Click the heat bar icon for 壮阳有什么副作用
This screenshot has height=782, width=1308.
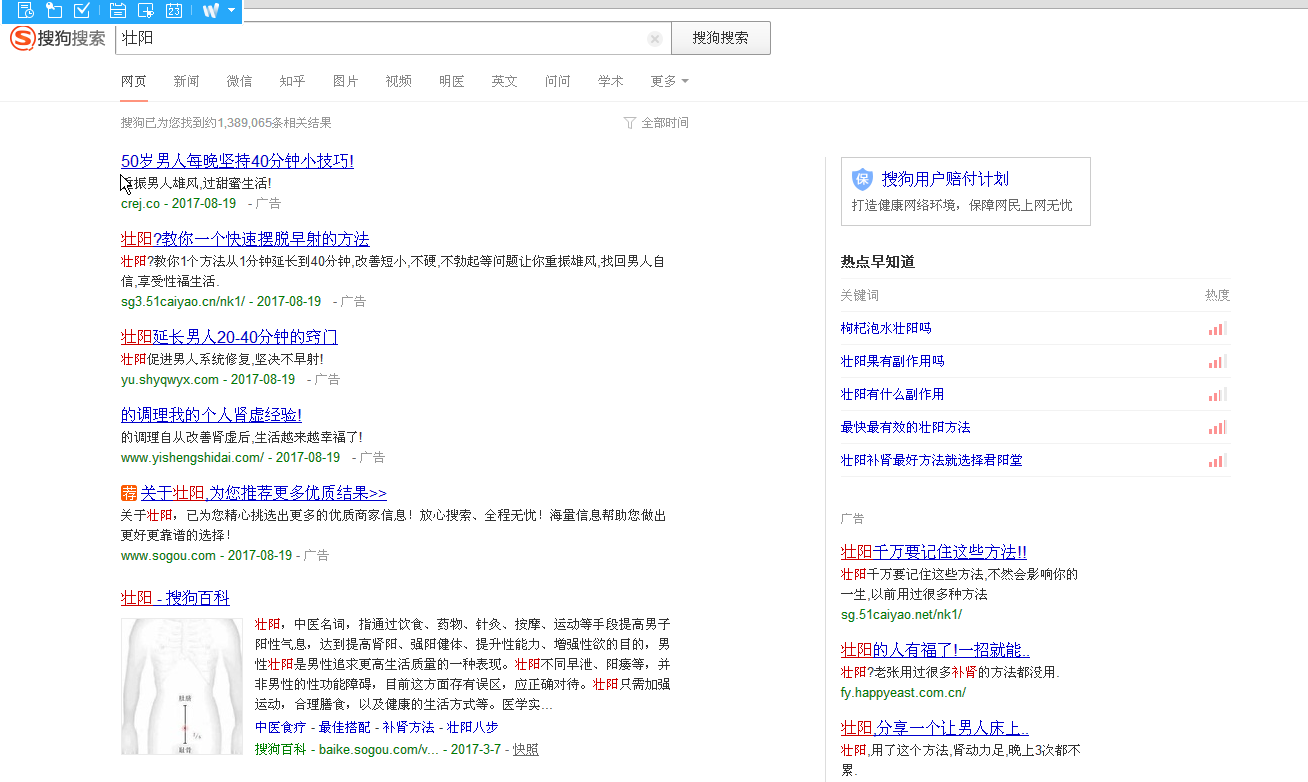coord(1217,394)
